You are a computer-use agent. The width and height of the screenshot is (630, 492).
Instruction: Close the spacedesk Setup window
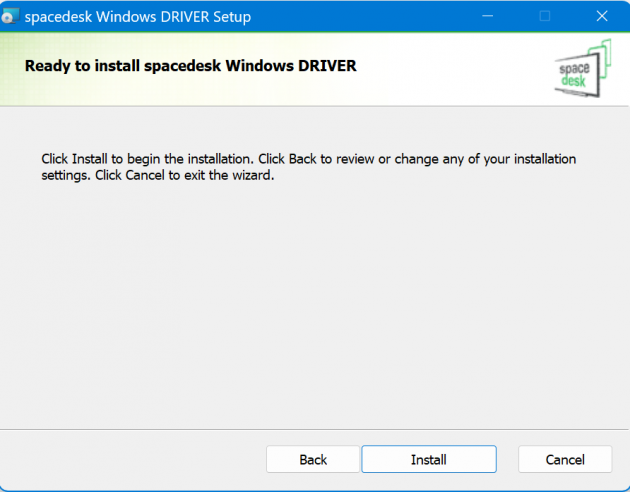(x=601, y=17)
